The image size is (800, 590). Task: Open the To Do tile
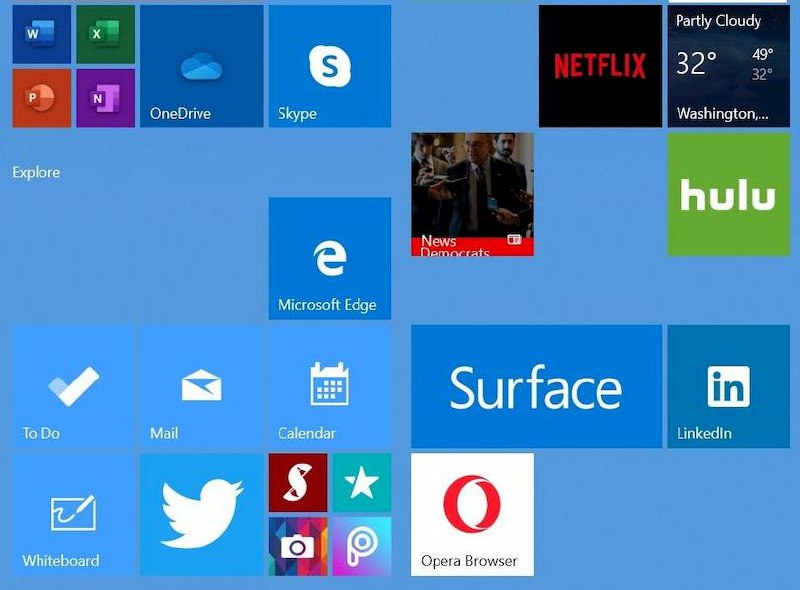[x=73, y=386]
